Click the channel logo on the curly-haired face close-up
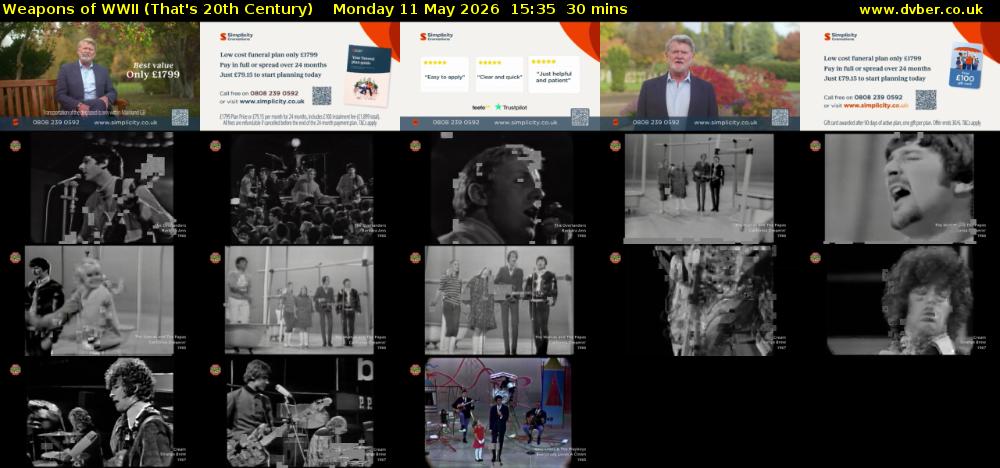 tap(815, 258)
